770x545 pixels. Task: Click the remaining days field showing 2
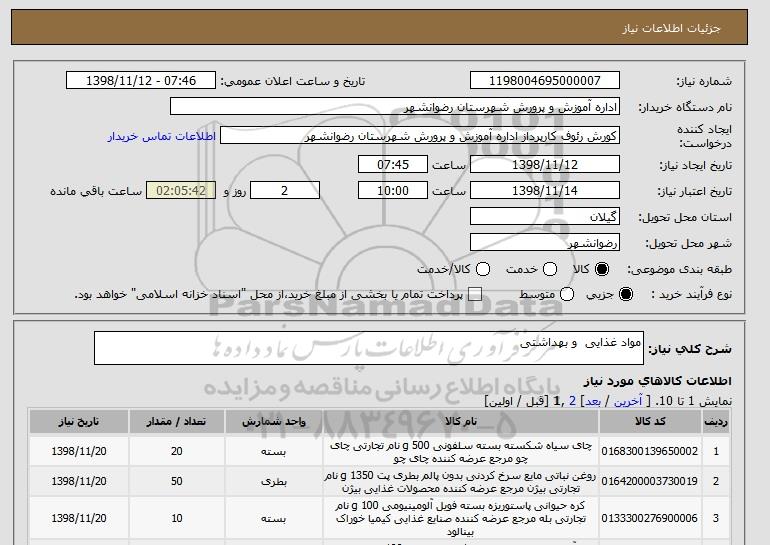pyautogui.click(x=285, y=190)
